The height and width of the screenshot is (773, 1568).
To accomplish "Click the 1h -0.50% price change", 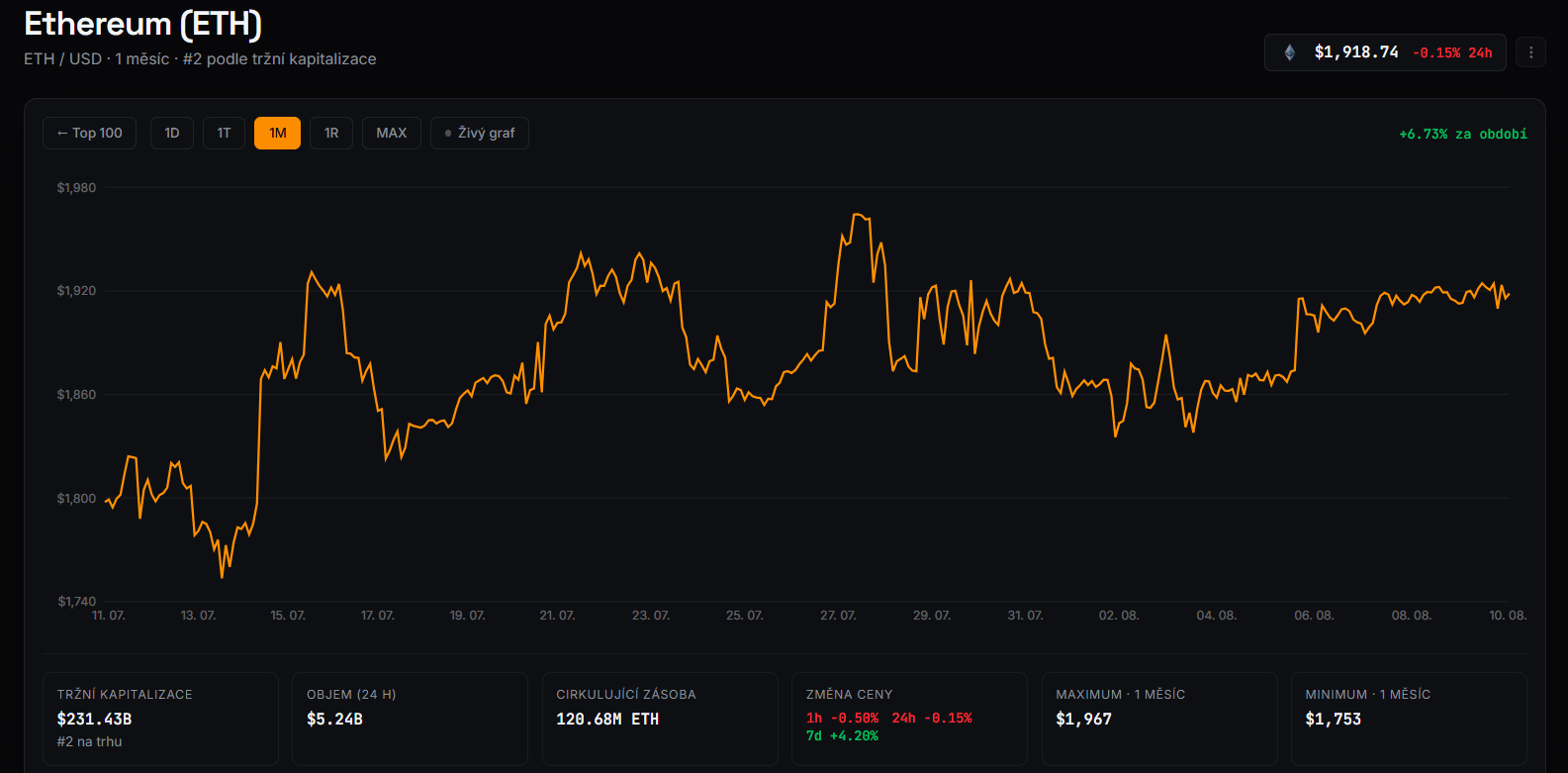I will tap(843, 719).
